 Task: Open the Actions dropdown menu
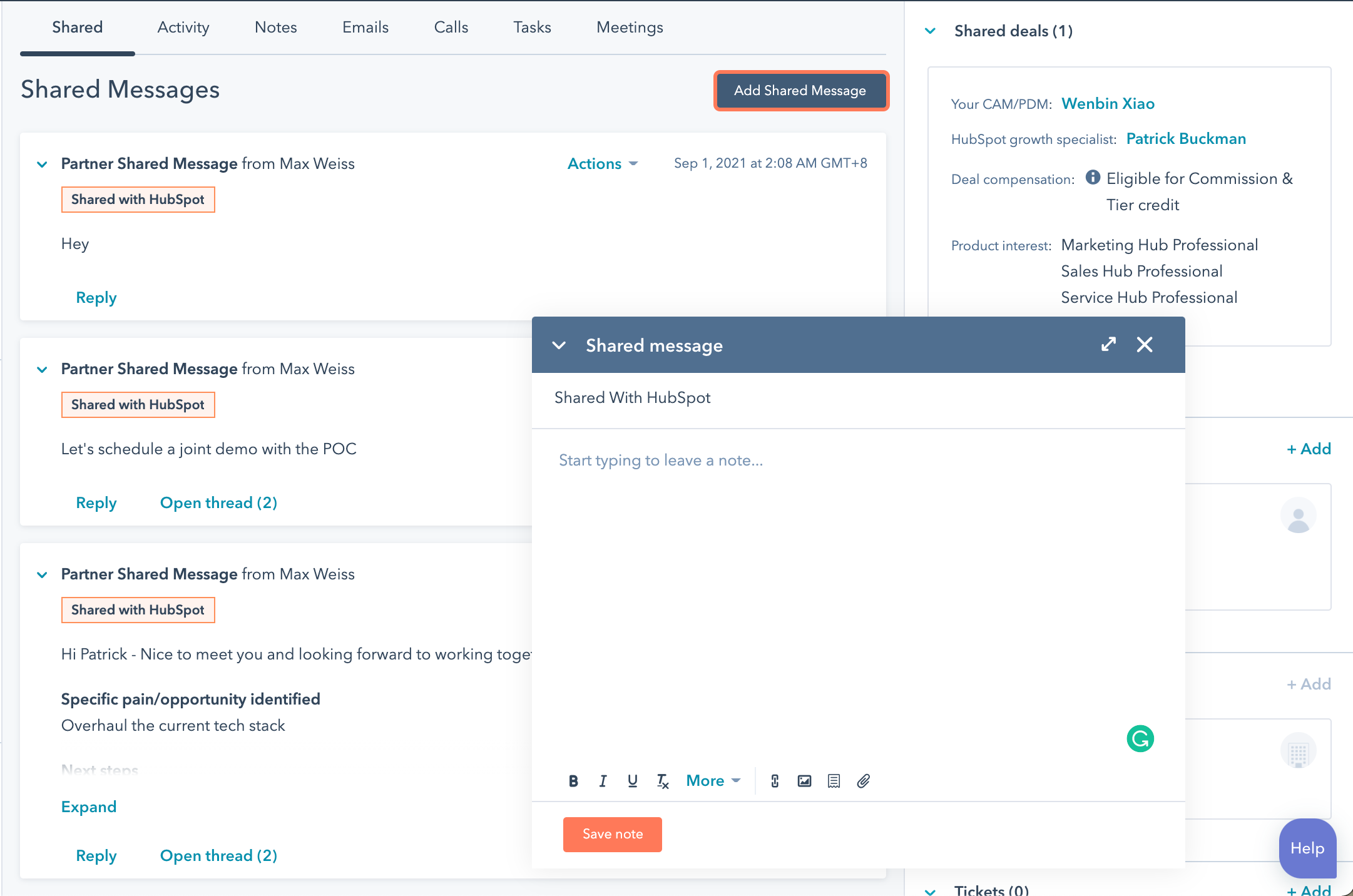[602, 164]
